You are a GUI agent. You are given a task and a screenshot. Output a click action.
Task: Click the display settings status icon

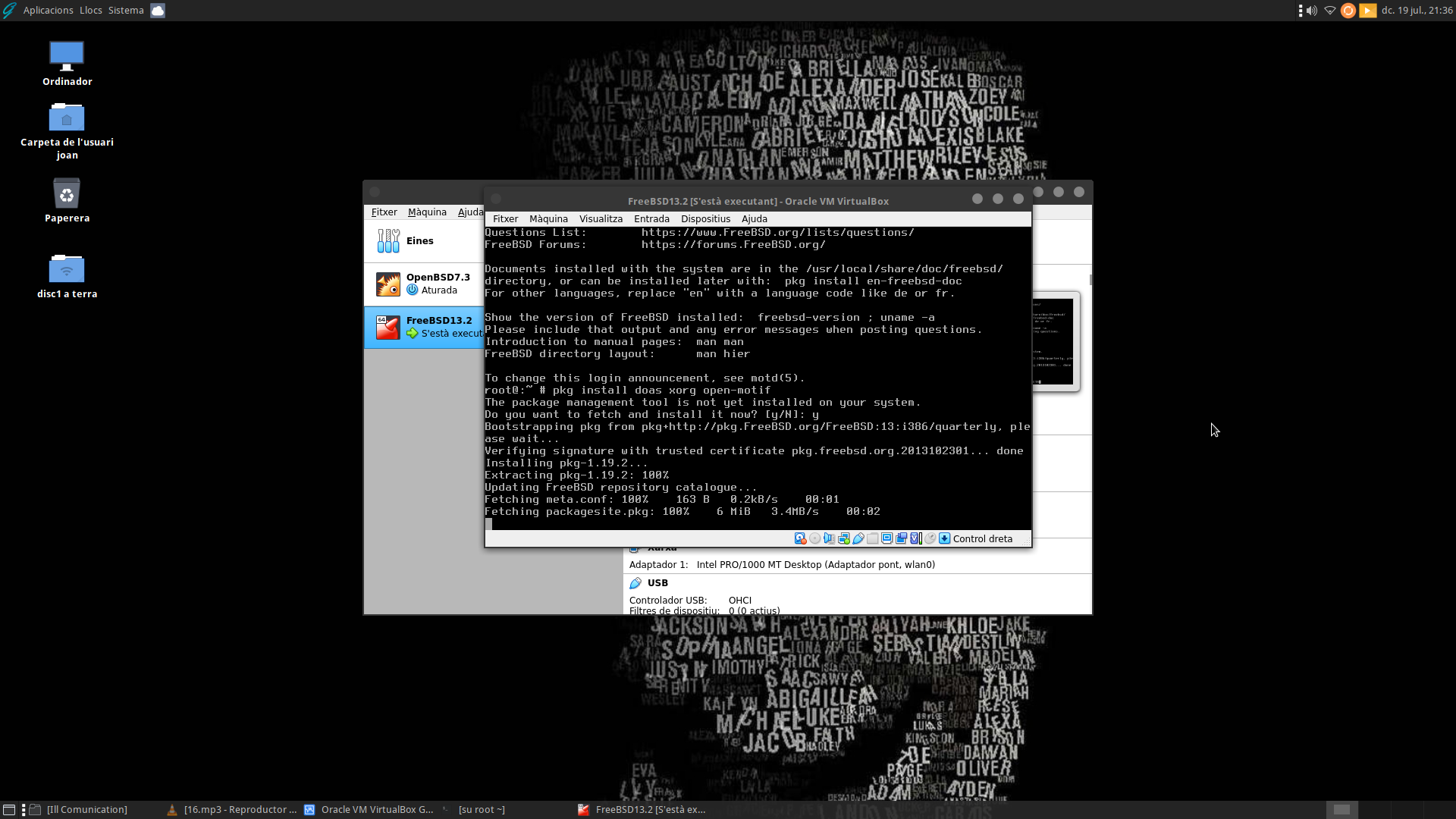pyautogui.click(x=886, y=538)
